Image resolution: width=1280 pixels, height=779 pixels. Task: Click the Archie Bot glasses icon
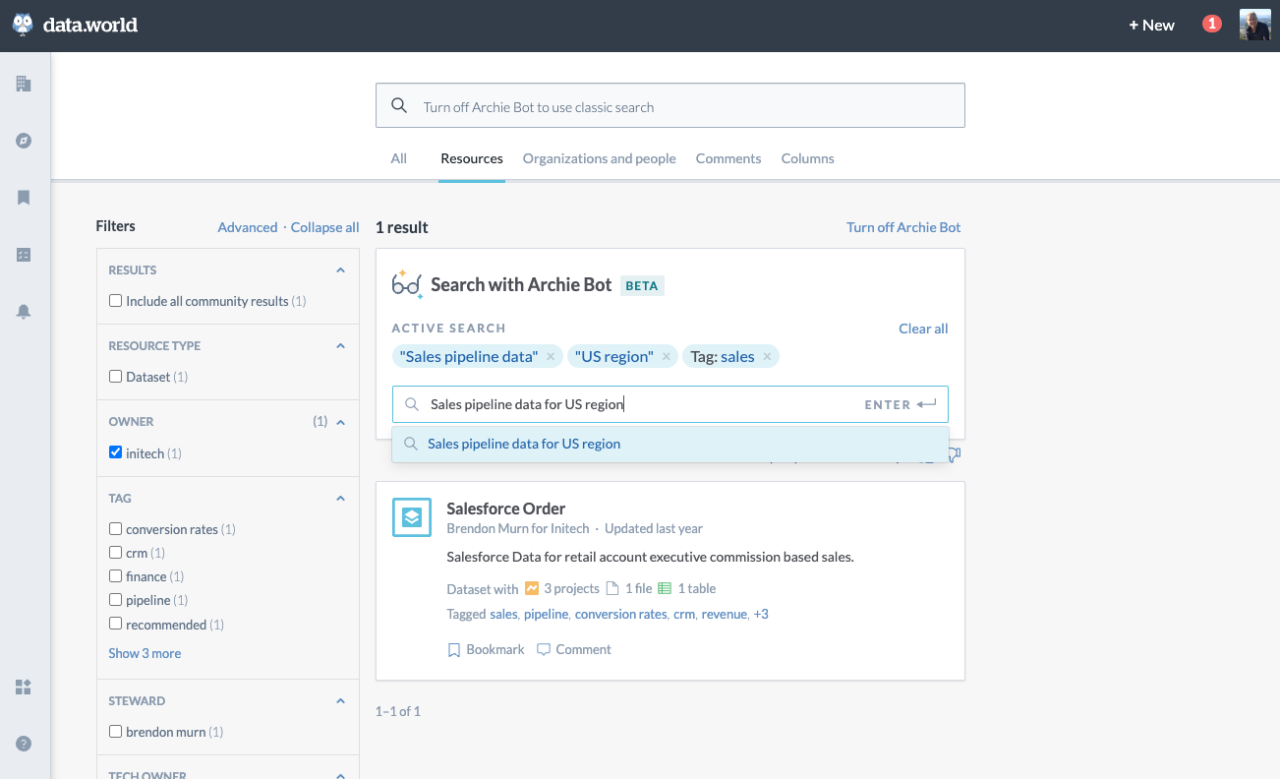click(x=407, y=284)
